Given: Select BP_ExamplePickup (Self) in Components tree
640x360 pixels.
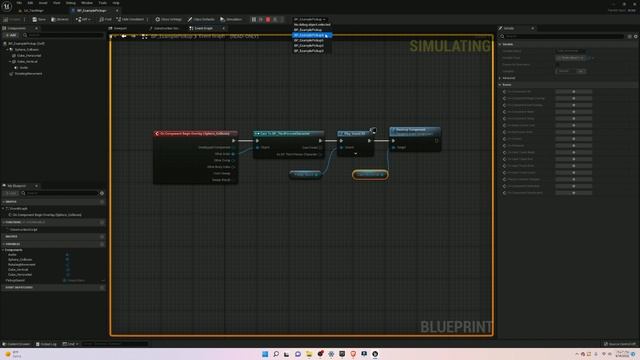Looking at the screenshot, I should 26,43.
